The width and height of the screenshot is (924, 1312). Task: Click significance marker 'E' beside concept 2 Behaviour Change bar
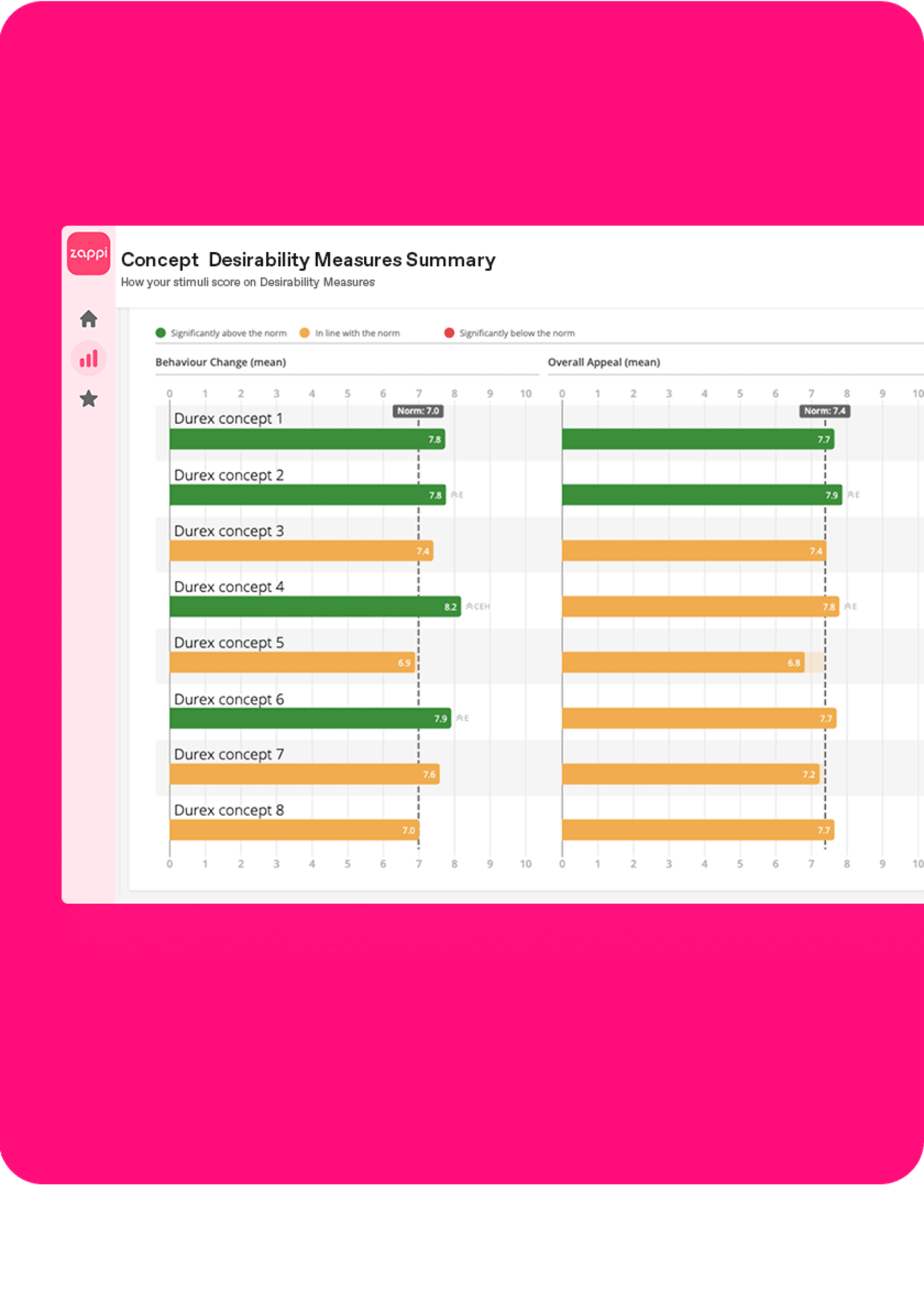[x=457, y=495]
